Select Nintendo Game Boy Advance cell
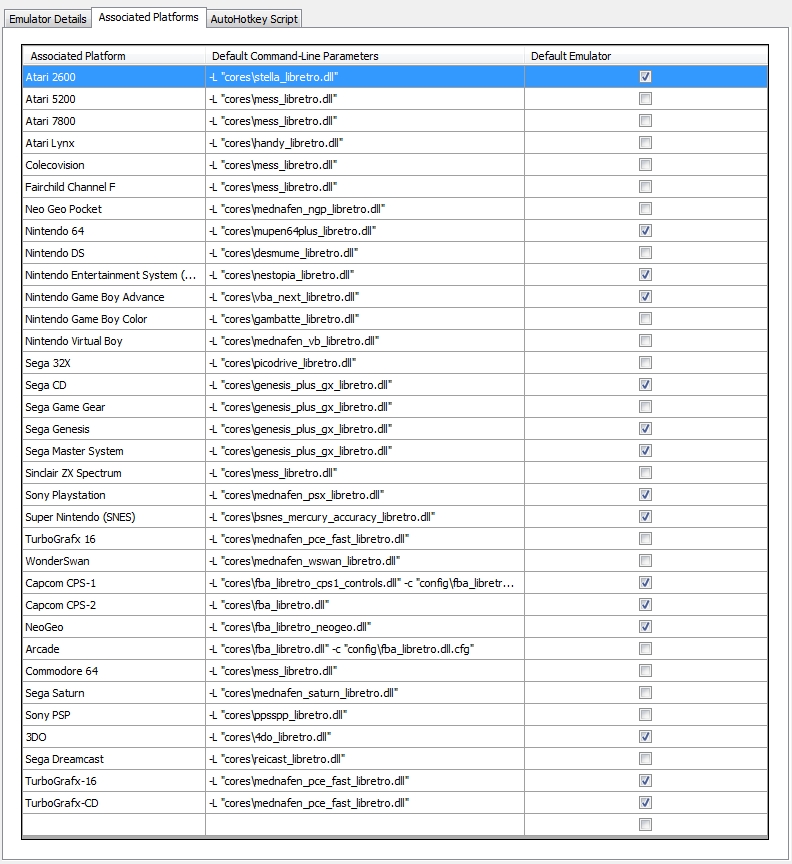 point(114,296)
